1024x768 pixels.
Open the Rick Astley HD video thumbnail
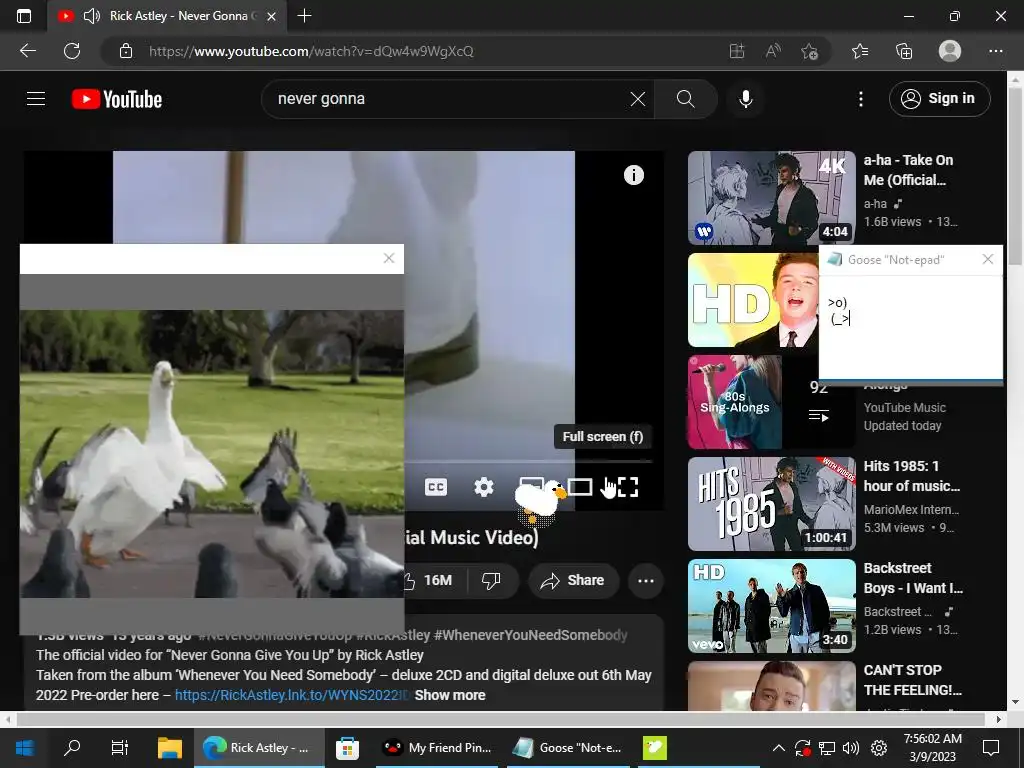(x=753, y=300)
